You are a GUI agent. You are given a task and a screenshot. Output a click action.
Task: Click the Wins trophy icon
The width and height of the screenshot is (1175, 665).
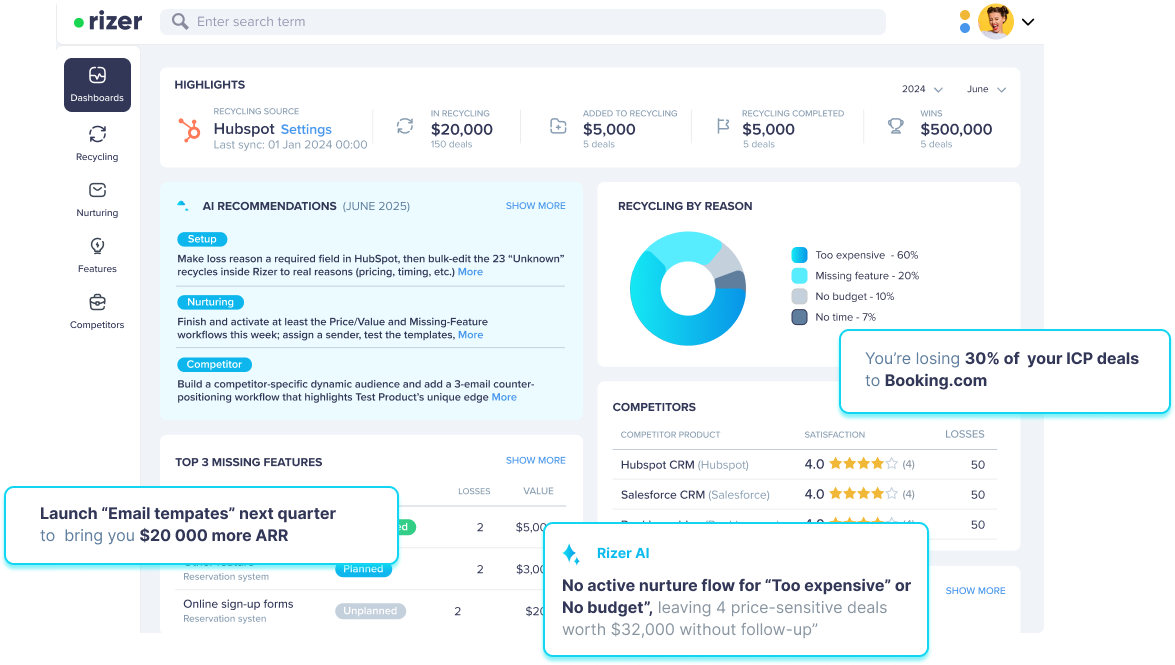coord(895,126)
